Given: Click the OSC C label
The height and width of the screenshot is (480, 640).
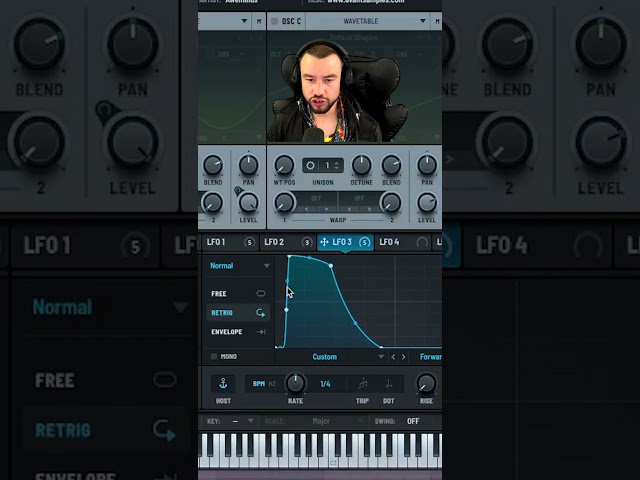Looking at the screenshot, I should [x=291, y=21].
